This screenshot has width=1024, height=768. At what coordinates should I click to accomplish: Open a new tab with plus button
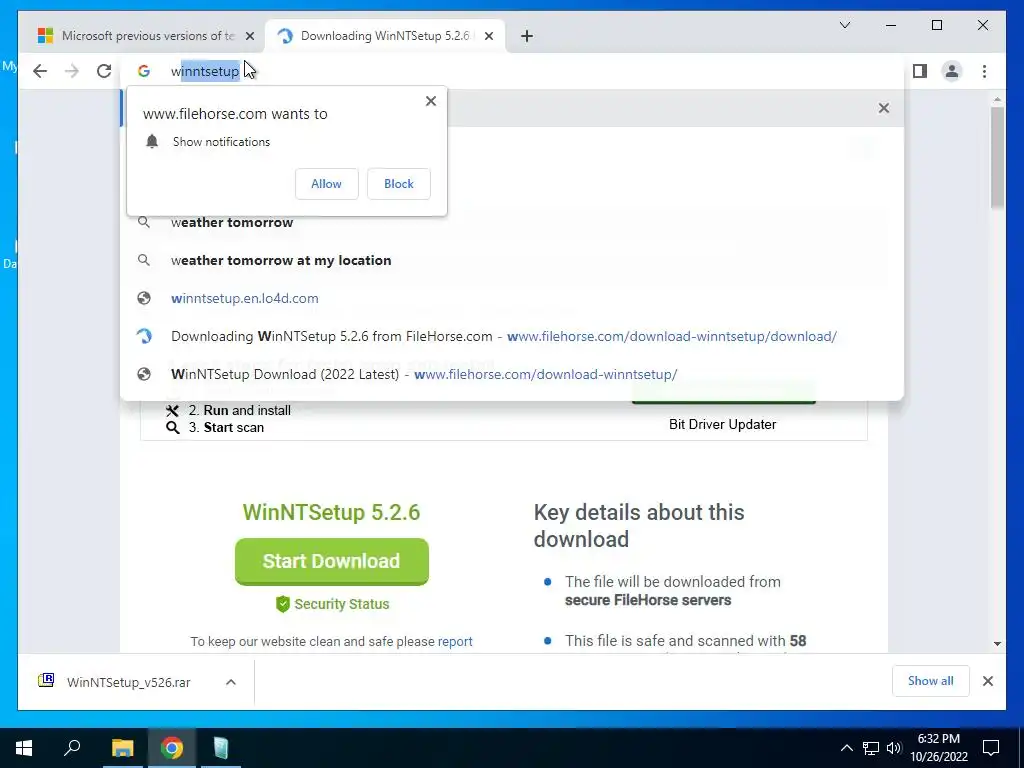[527, 36]
